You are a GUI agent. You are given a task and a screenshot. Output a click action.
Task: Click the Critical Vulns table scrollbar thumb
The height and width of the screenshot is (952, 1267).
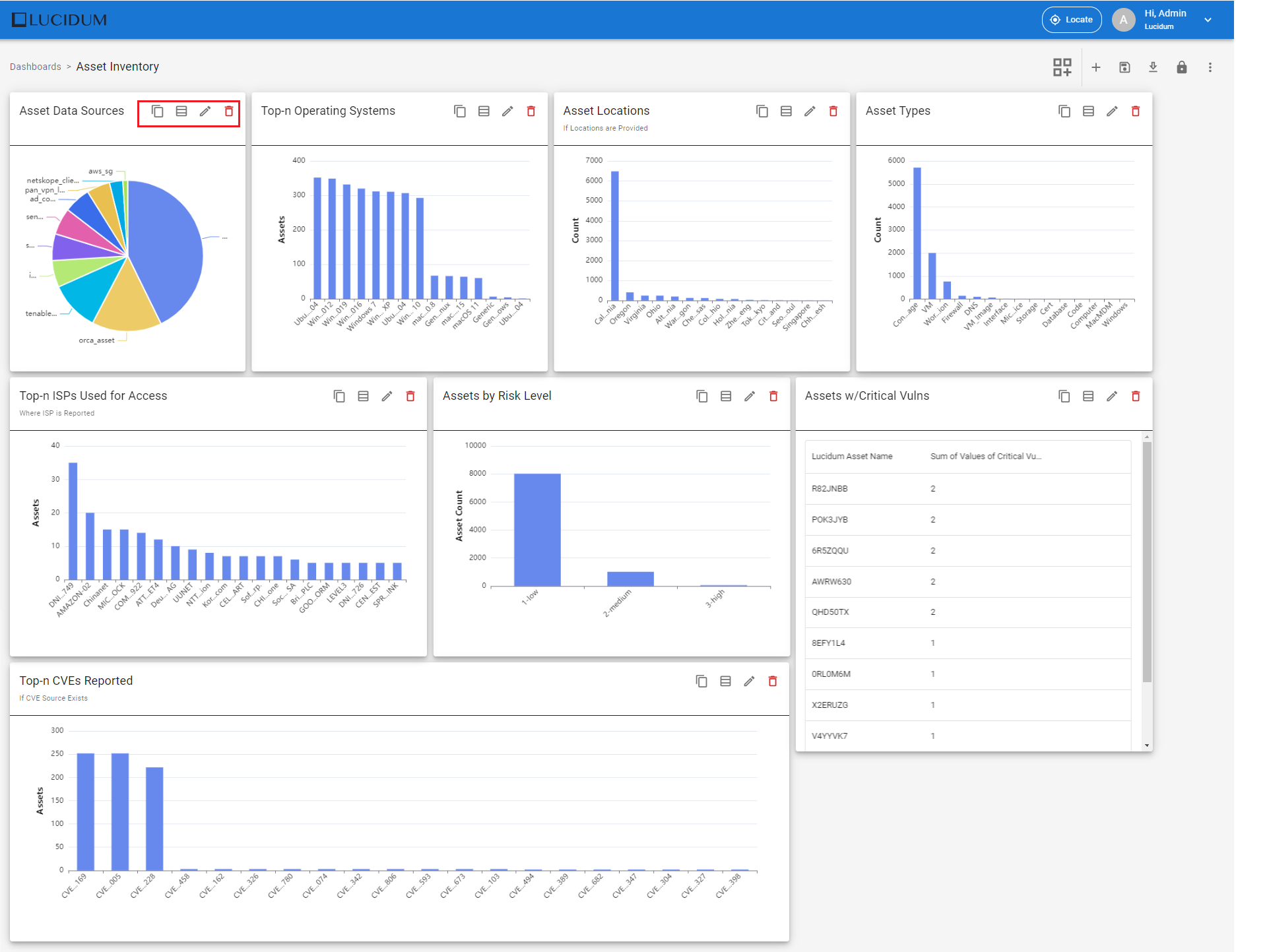coord(1147,562)
